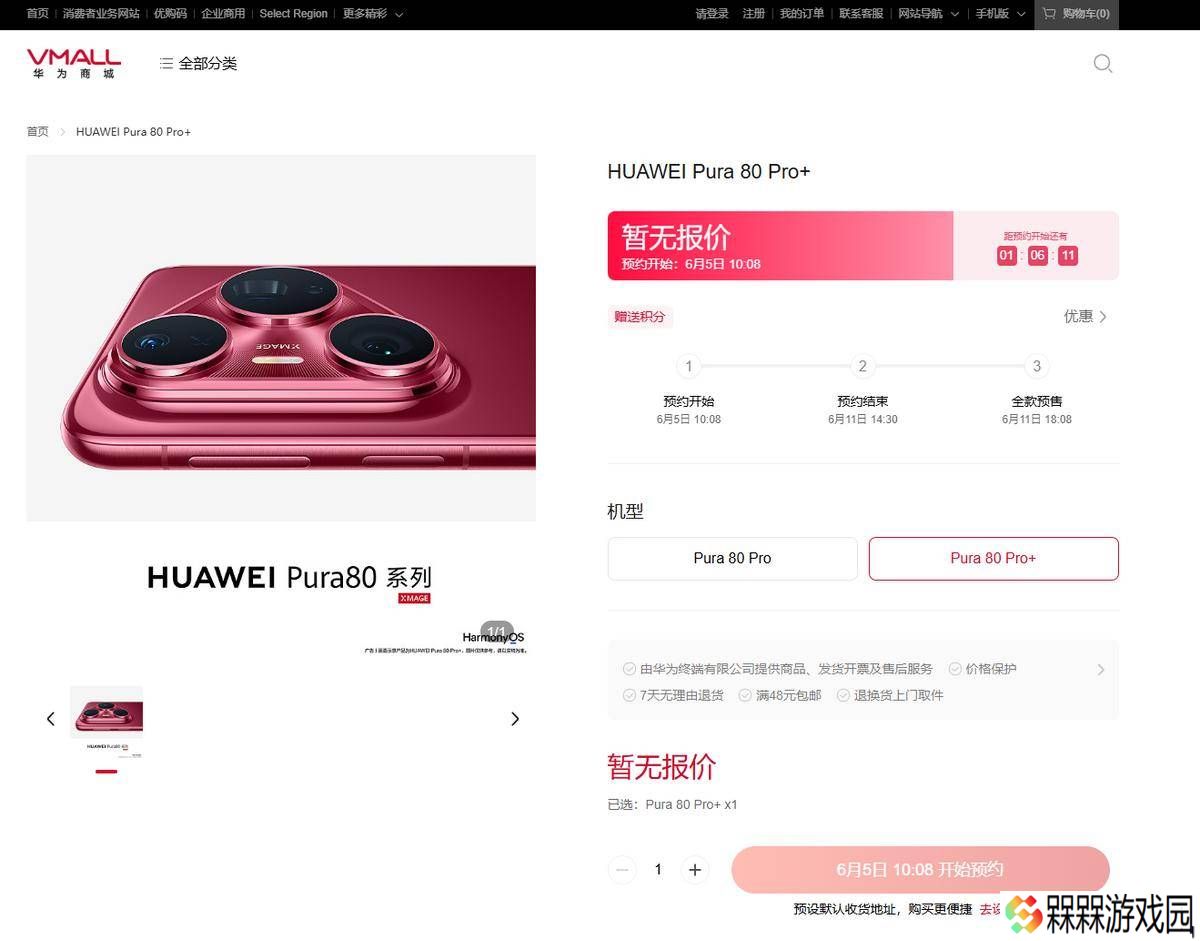Open the 全部分类 category list icon

(166, 64)
